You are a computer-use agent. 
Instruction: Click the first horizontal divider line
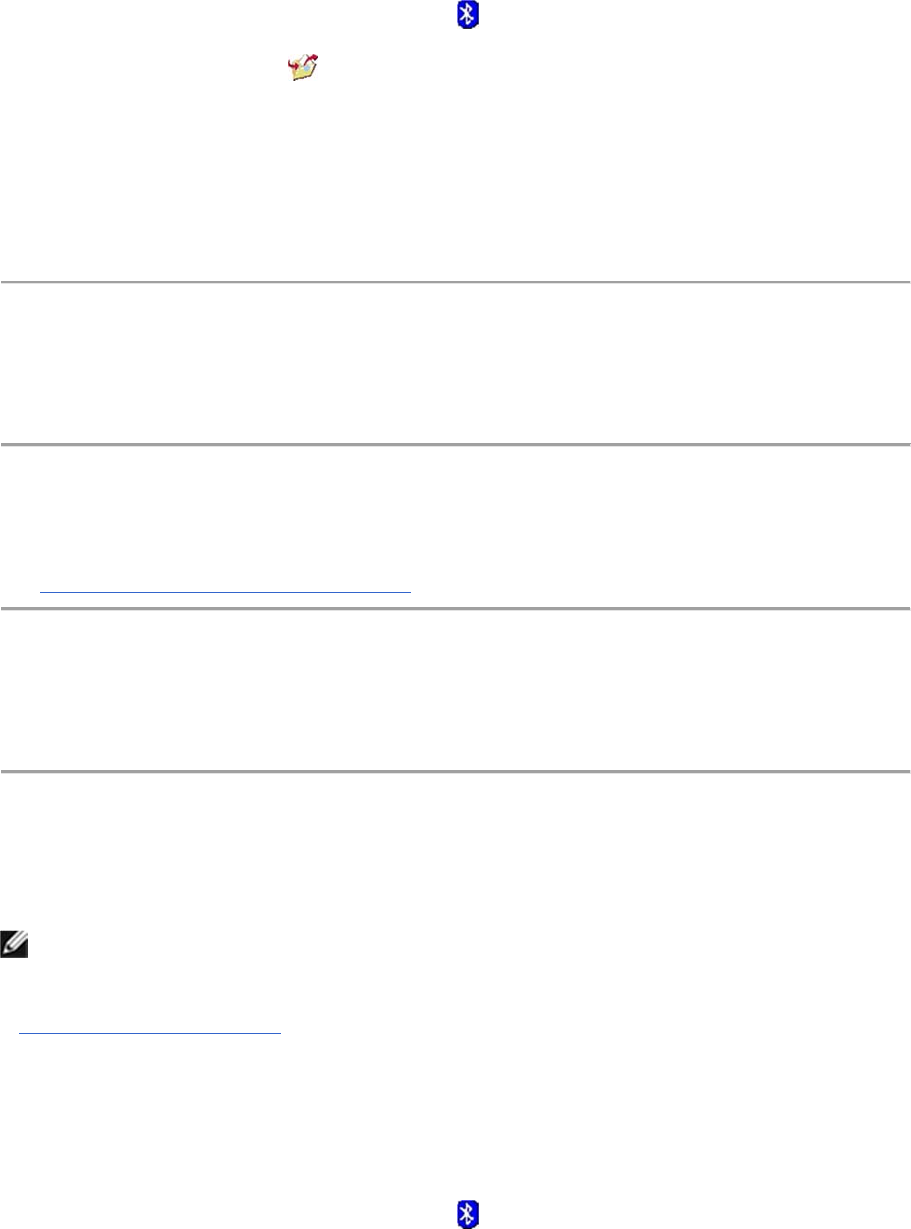[x=455, y=283]
